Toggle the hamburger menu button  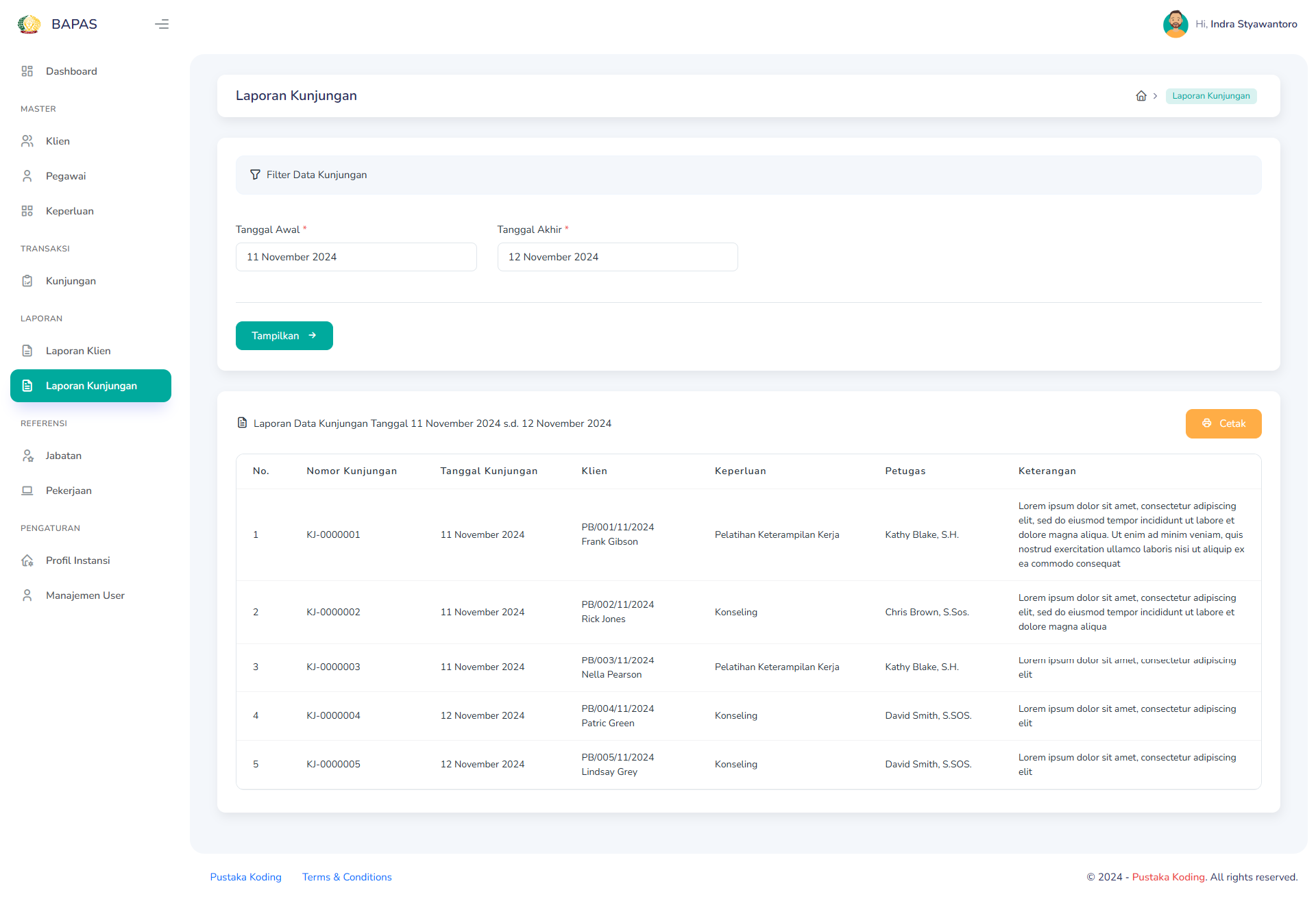162,22
